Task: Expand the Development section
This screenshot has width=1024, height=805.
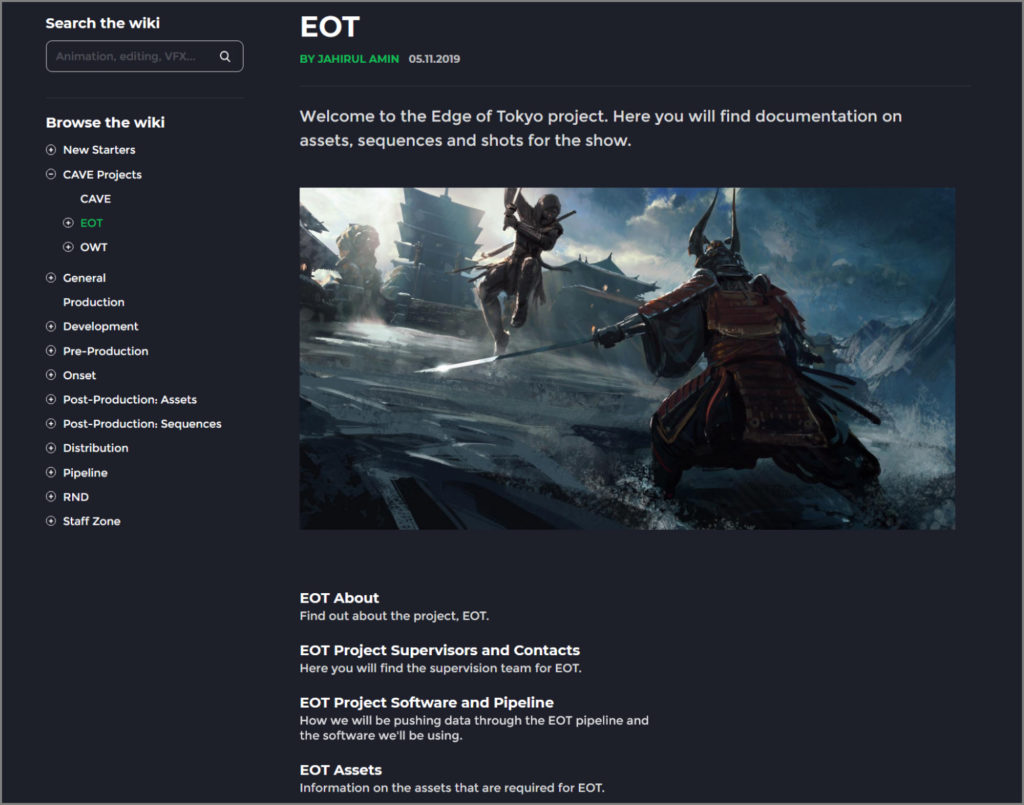Action: pos(50,326)
